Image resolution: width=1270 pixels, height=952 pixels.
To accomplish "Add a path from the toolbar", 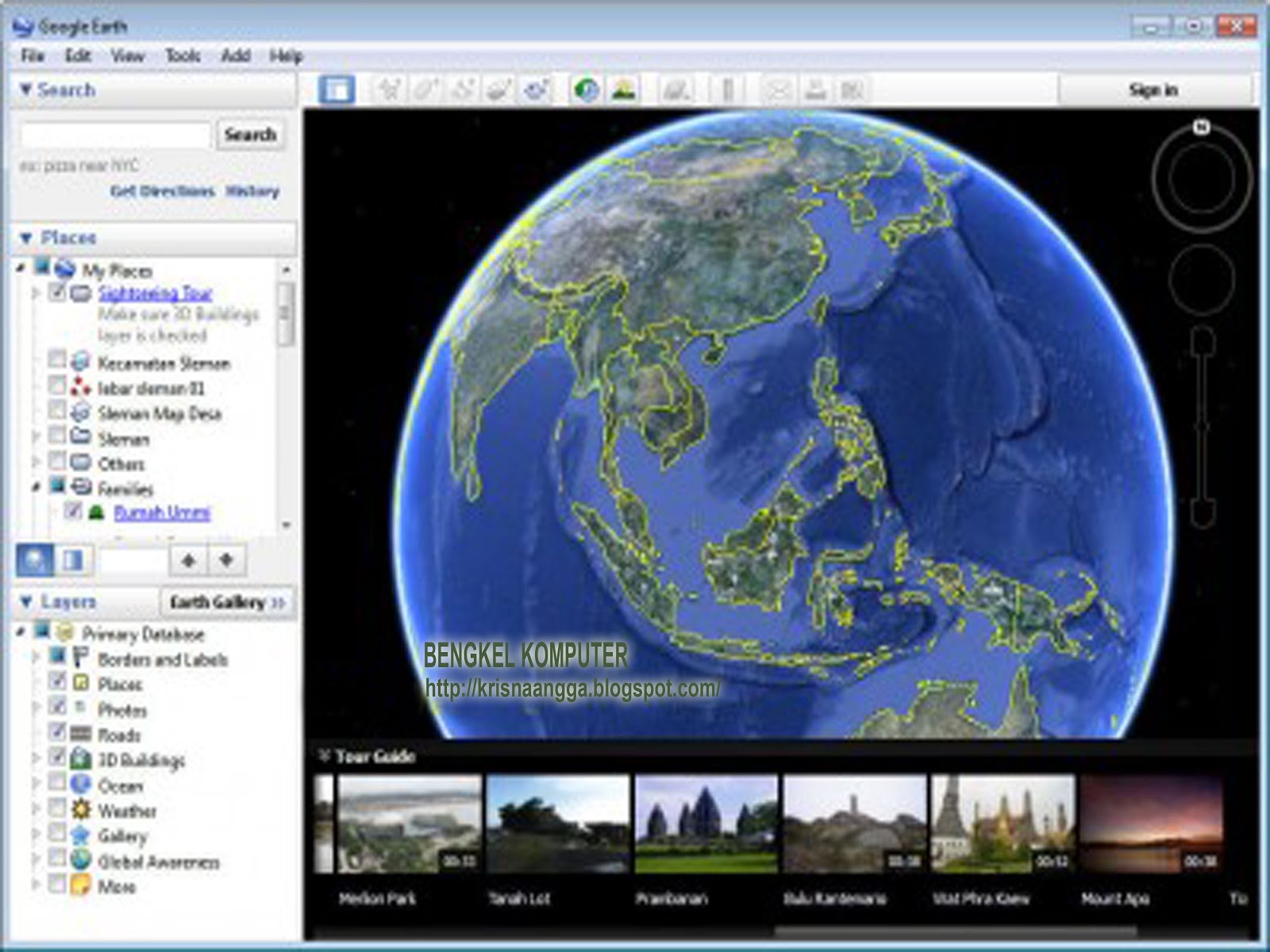I will (463, 90).
